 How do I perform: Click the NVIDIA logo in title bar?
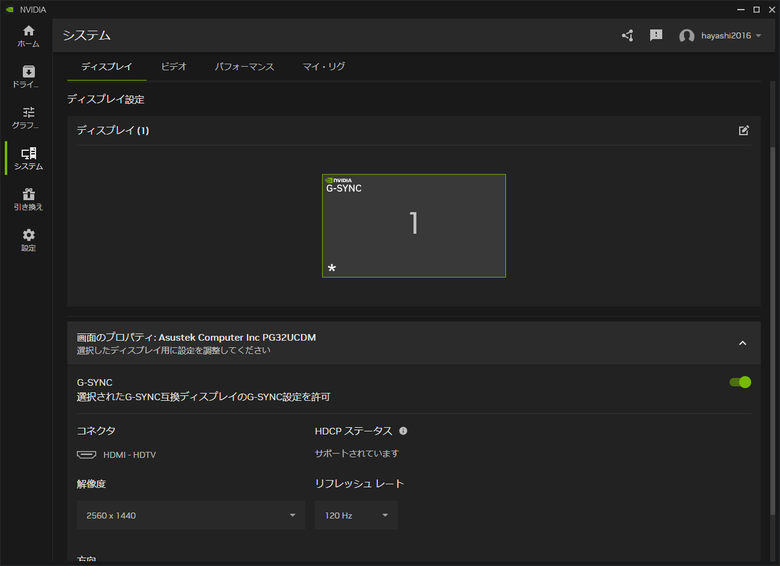tap(9, 9)
